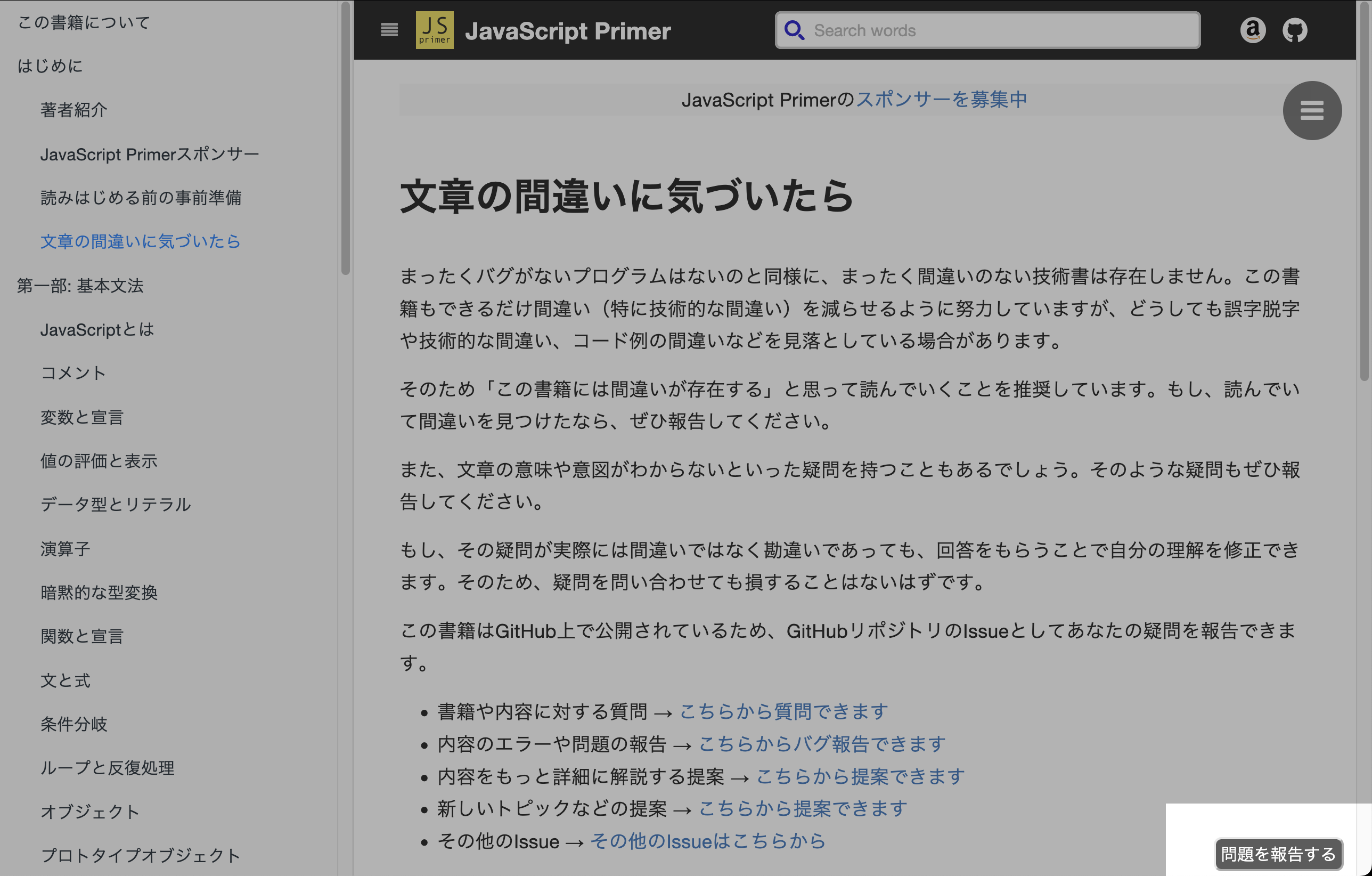
Task: Open the 新しいトピック こちらから提案できます link
Action: pyautogui.click(x=802, y=808)
